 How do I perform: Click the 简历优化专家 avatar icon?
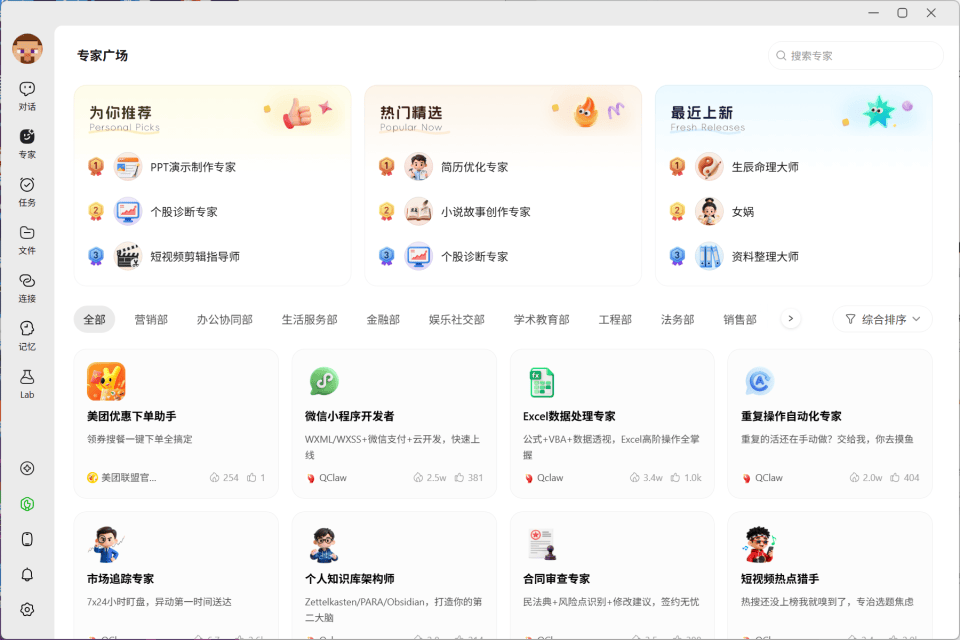tap(419, 167)
